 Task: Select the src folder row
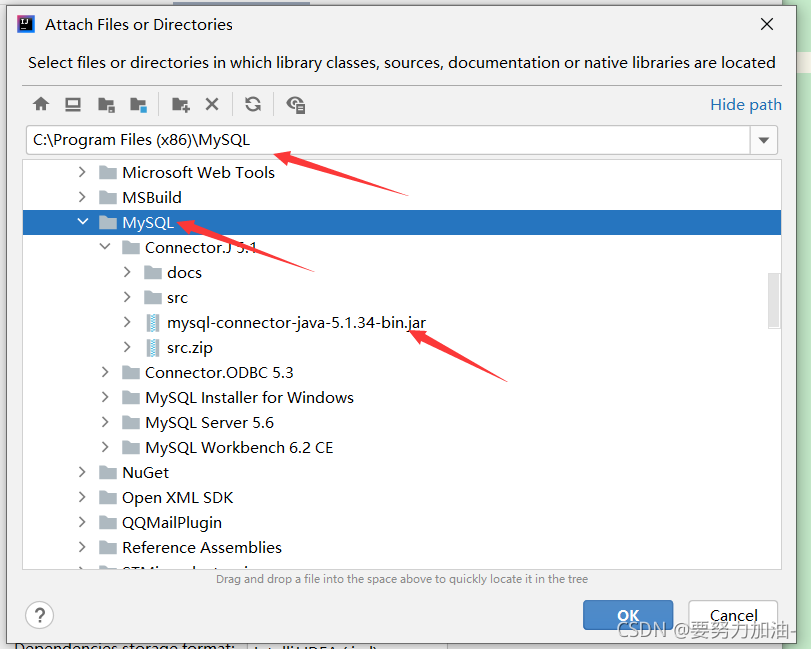[401, 297]
